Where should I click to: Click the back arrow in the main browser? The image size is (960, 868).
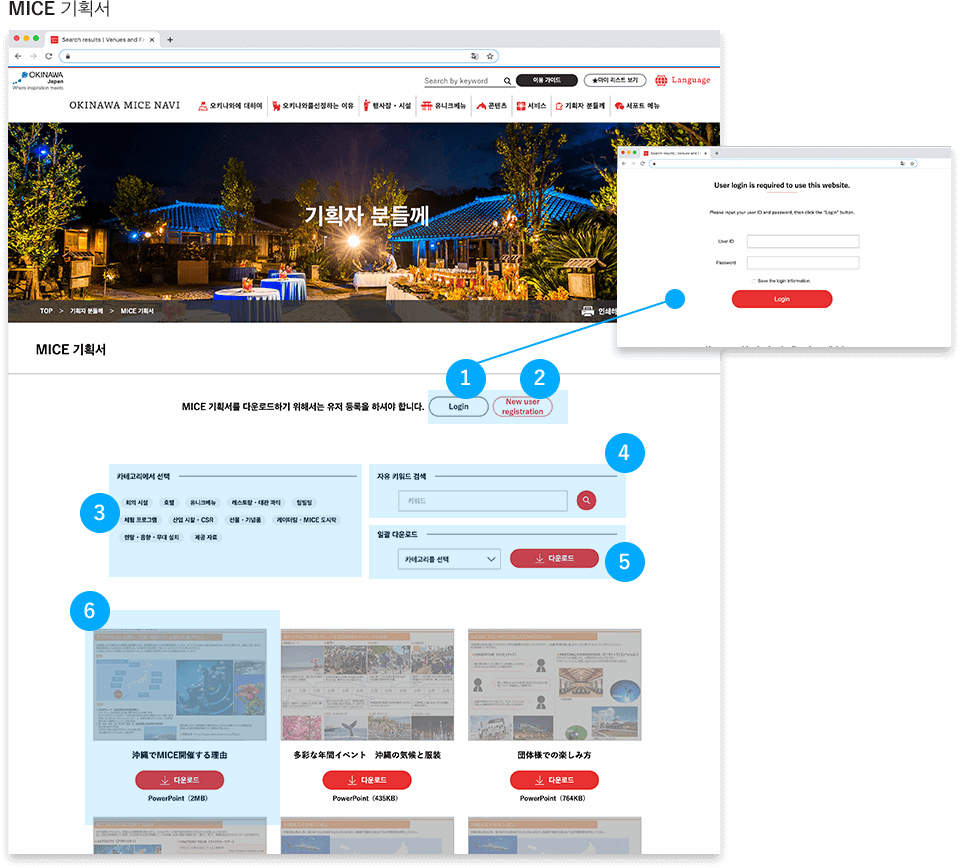tap(19, 56)
